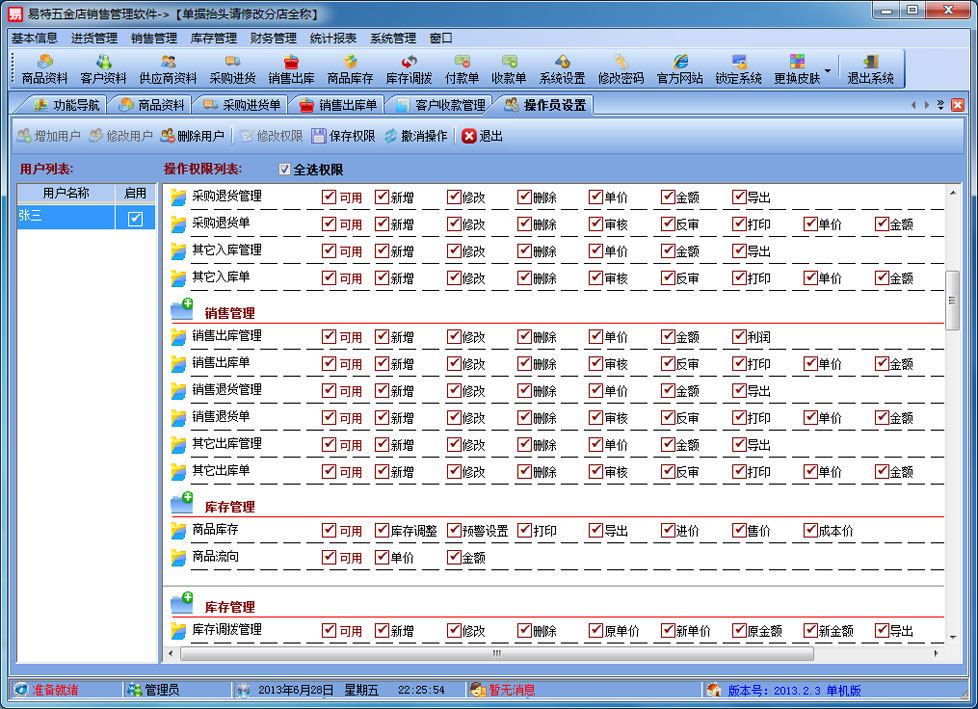Viewport: 978px width, 709px height.
Task: Collapse the 库存管理 group above 商品库存
Action: [x=182, y=504]
